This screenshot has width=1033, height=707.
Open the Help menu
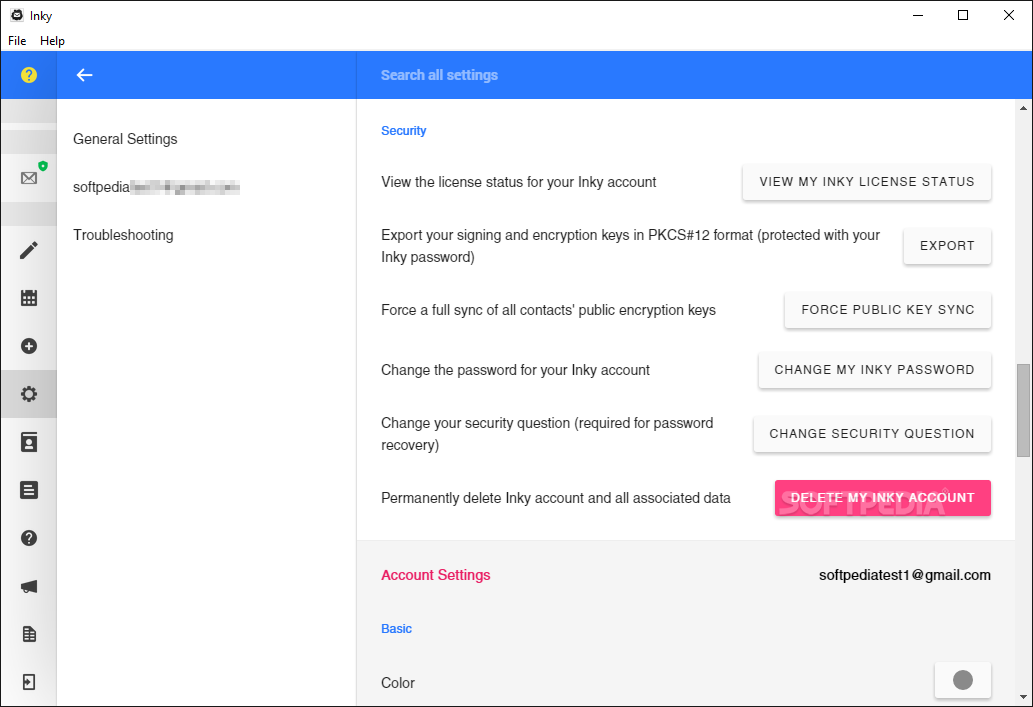53,41
